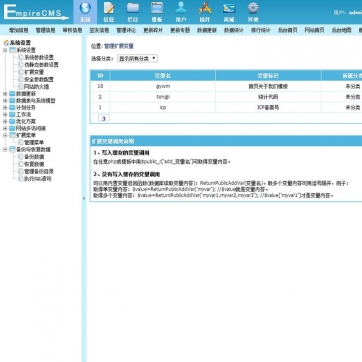Click the document icon beside 执行SQL语句

coord(21,179)
